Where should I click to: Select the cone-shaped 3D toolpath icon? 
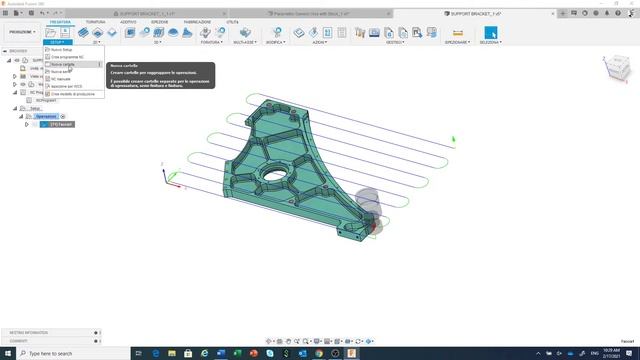(187, 32)
